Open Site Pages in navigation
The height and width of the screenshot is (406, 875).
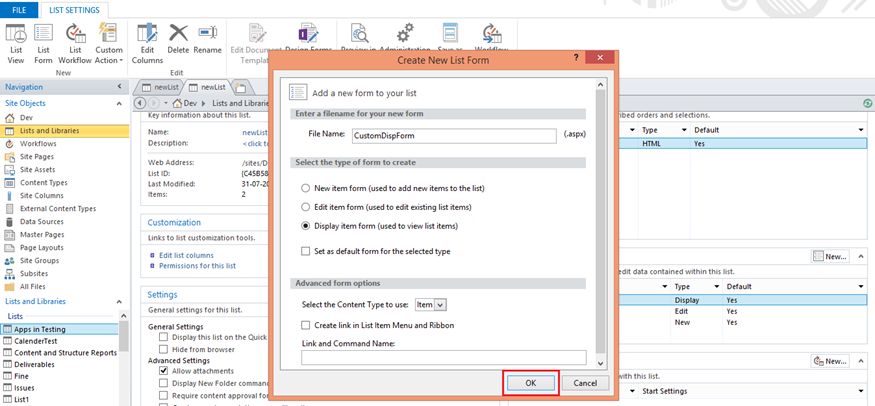tap(37, 157)
